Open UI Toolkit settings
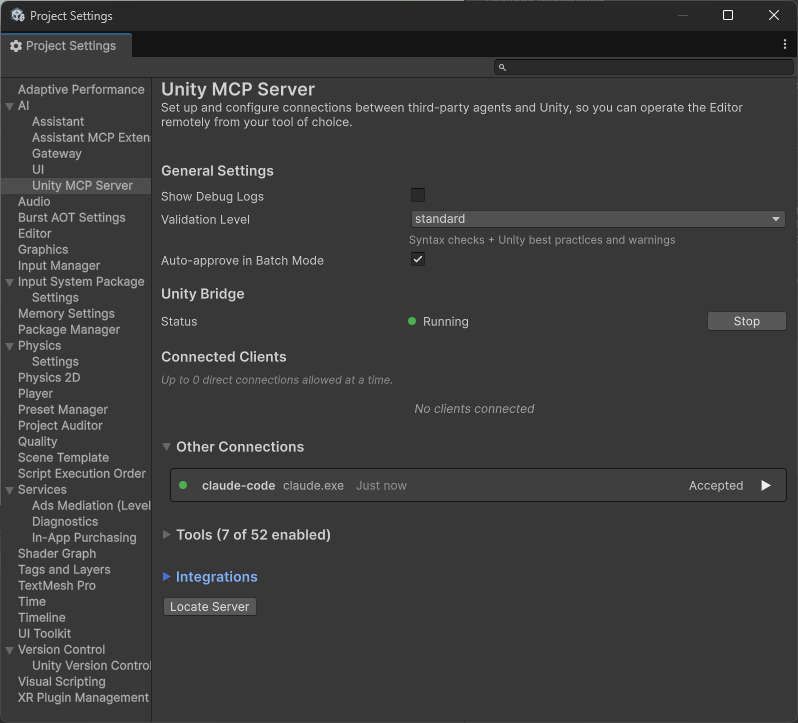This screenshot has width=798, height=723. click(44, 634)
